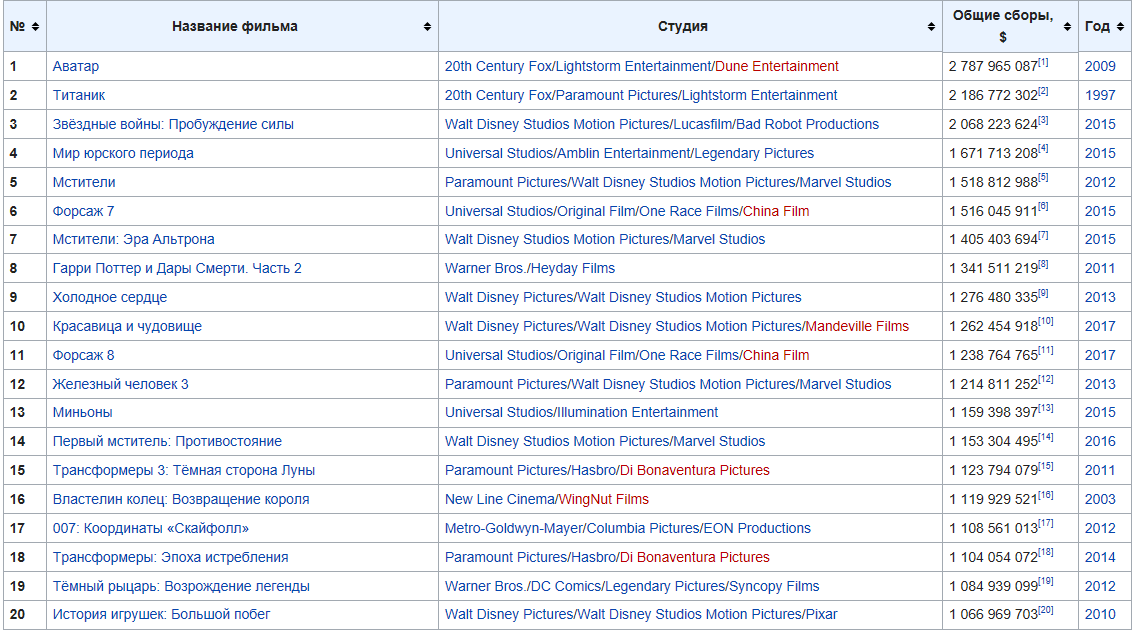
Task: Sort by Год using header arrows
Action: tap(1121, 27)
